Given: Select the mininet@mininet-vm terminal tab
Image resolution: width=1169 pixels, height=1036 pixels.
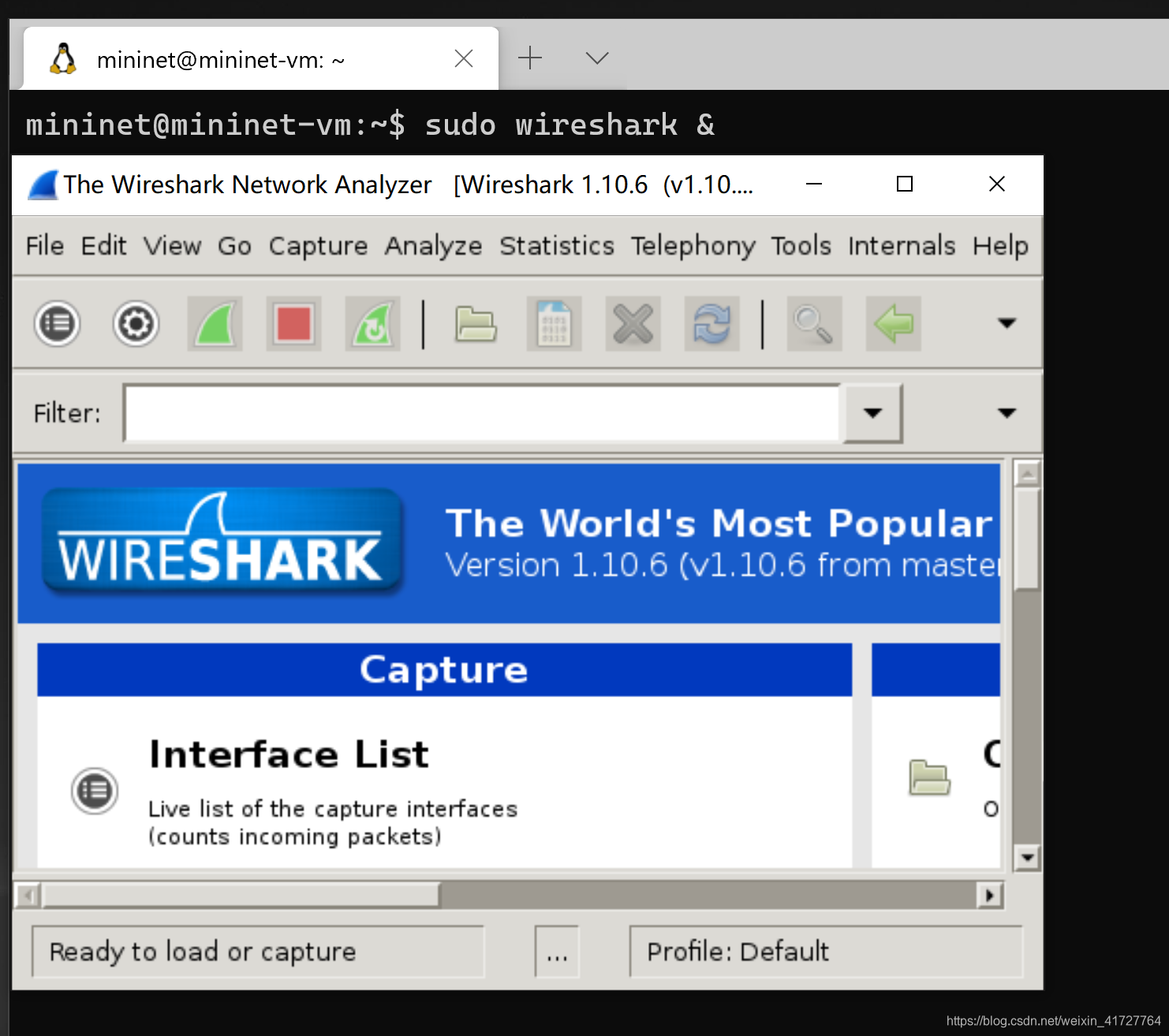Looking at the screenshot, I should pos(260,59).
